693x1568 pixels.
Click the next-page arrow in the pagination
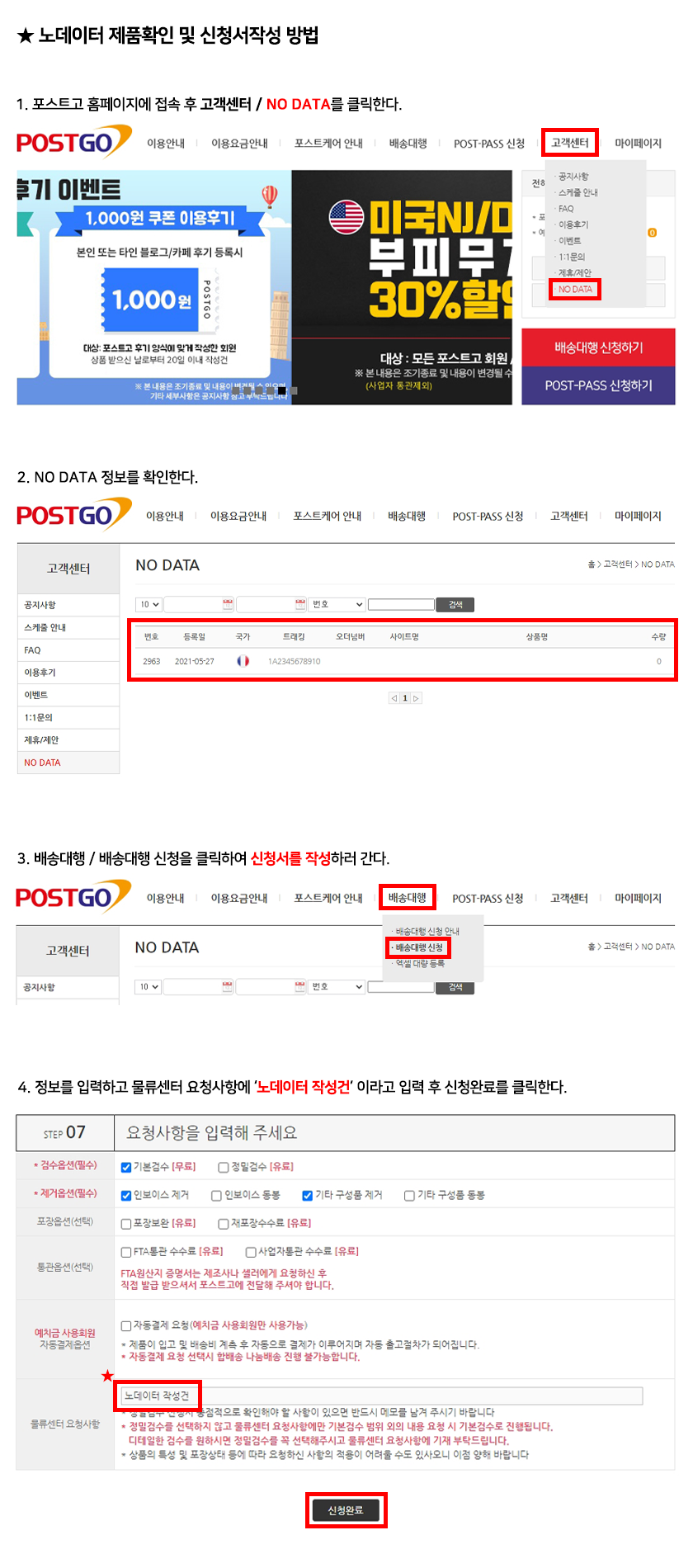(416, 698)
